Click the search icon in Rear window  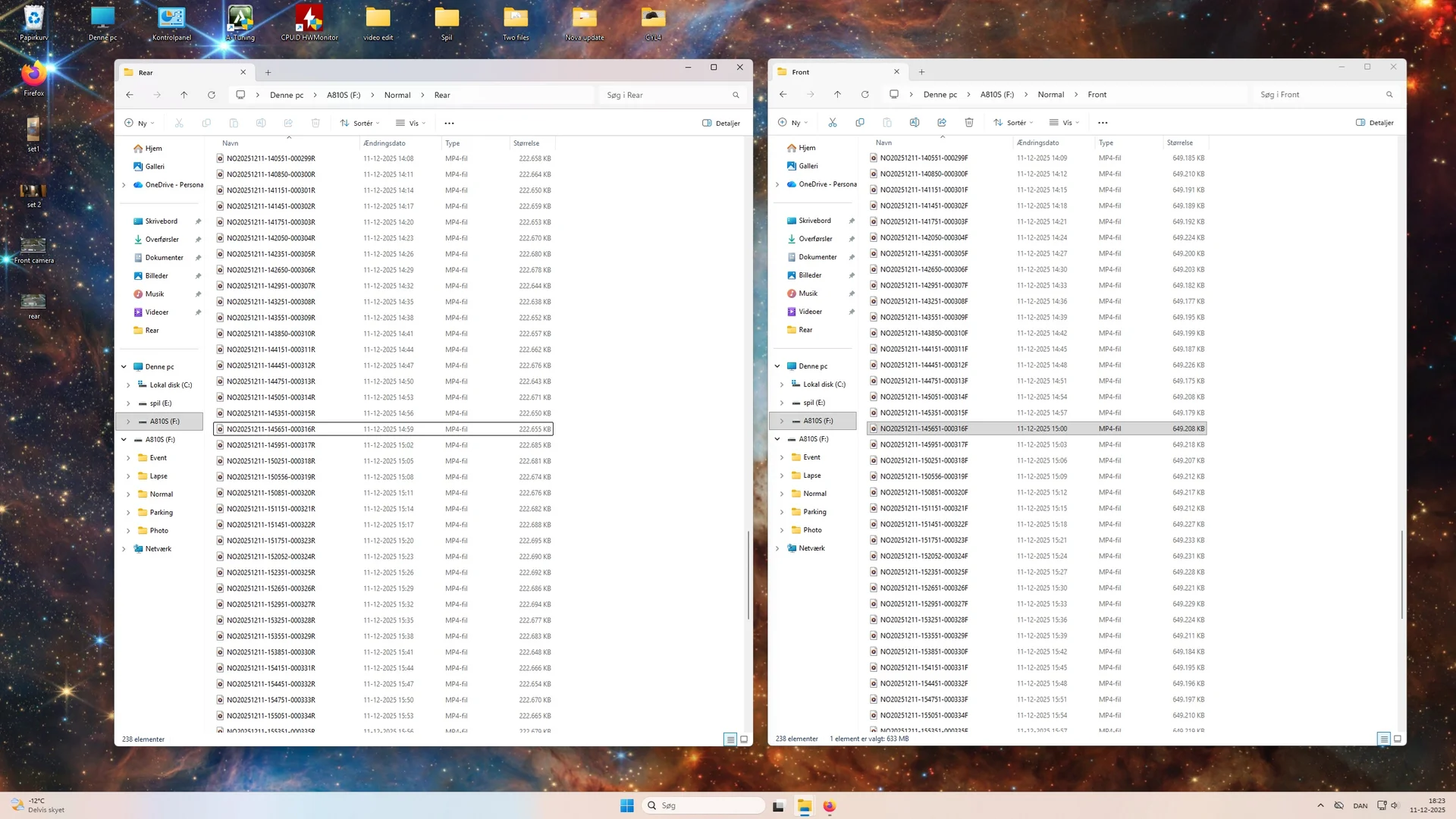click(x=736, y=95)
